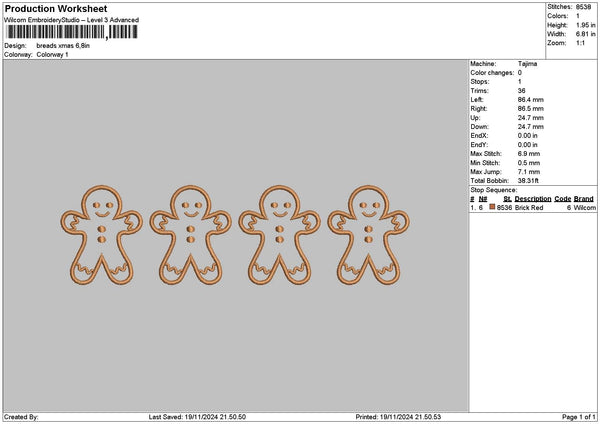This screenshot has height=424, width=600.
Task: Click the 'Created By:' footer label
Action: tap(21, 417)
